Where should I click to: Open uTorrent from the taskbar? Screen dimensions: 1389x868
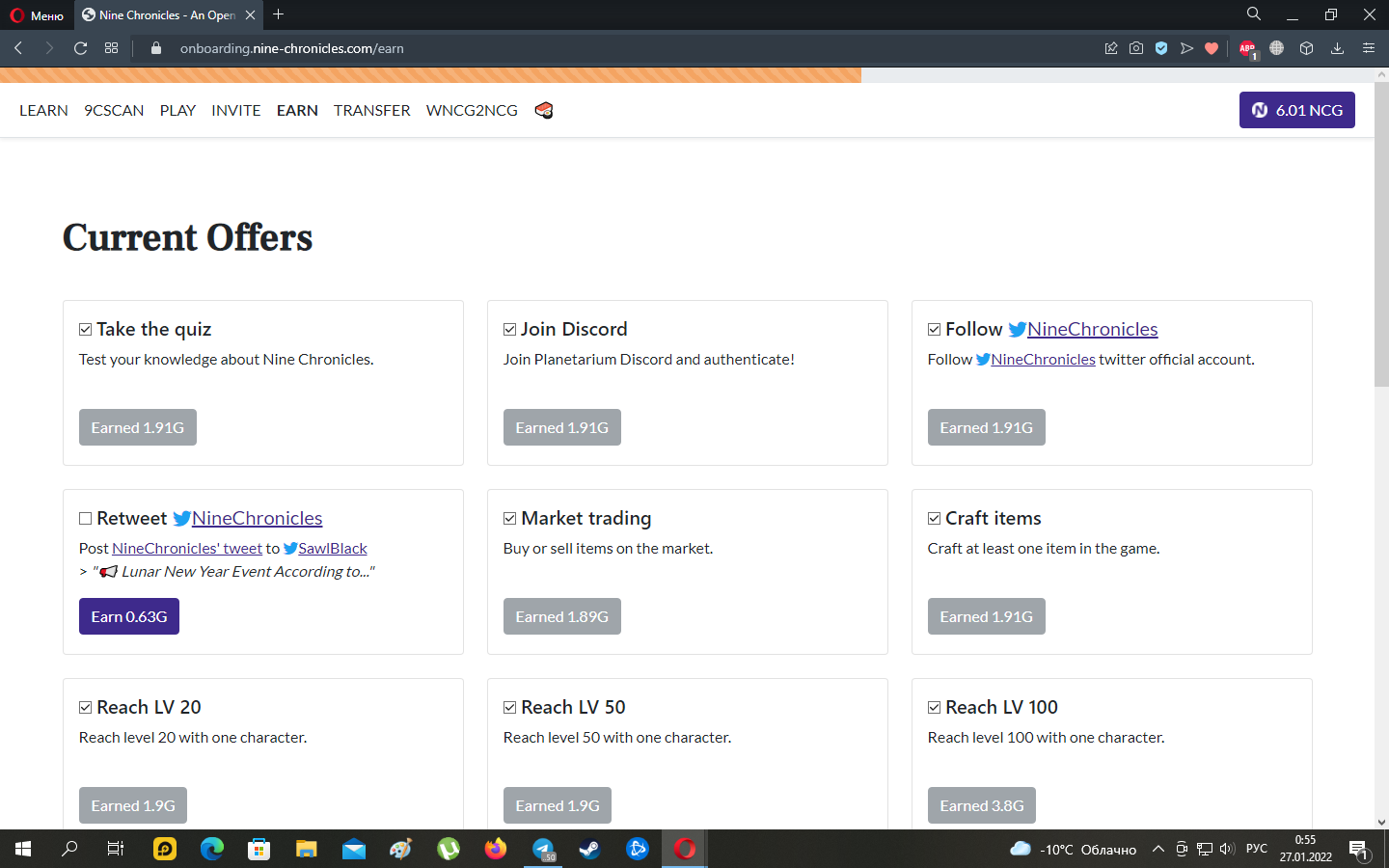point(449,849)
